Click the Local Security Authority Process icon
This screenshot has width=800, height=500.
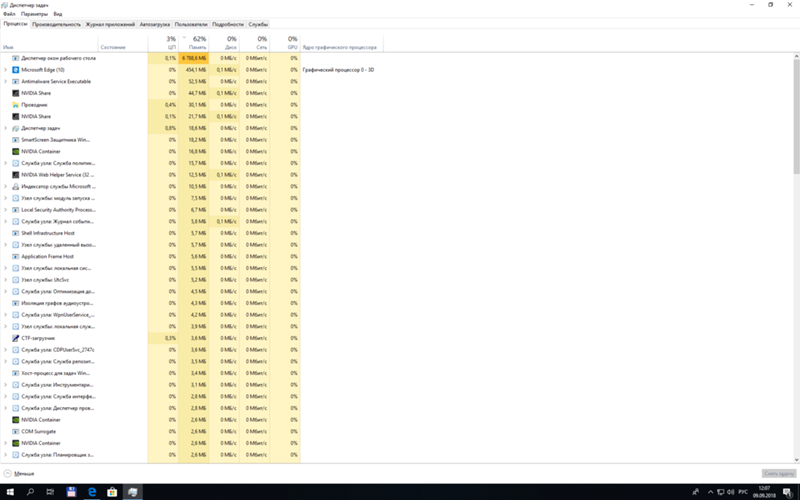(x=15, y=210)
